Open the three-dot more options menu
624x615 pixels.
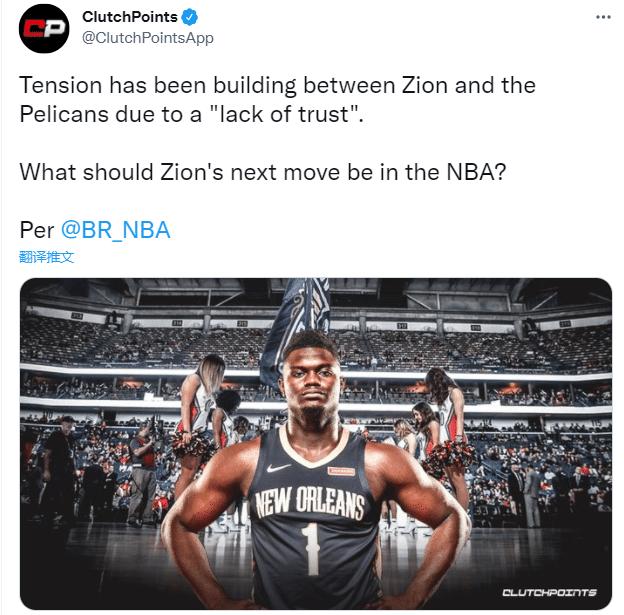(603, 17)
